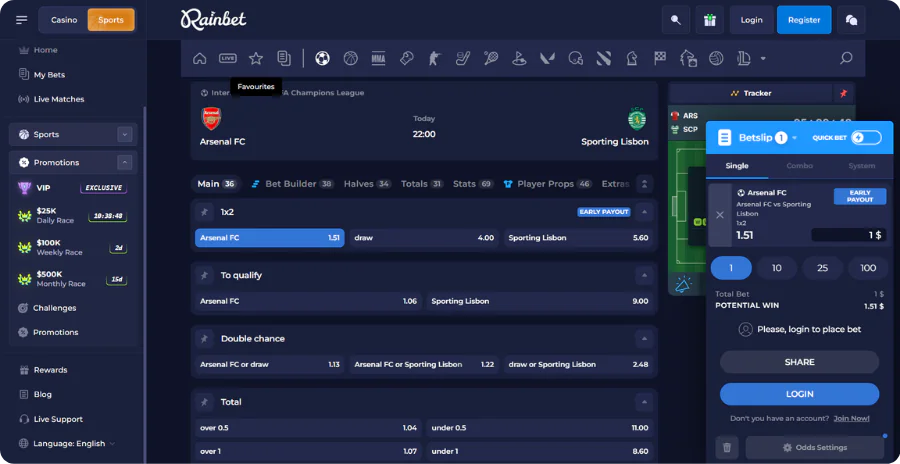
Task: Select over 0.5 at 1.04
Action: (x=308, y=428)
